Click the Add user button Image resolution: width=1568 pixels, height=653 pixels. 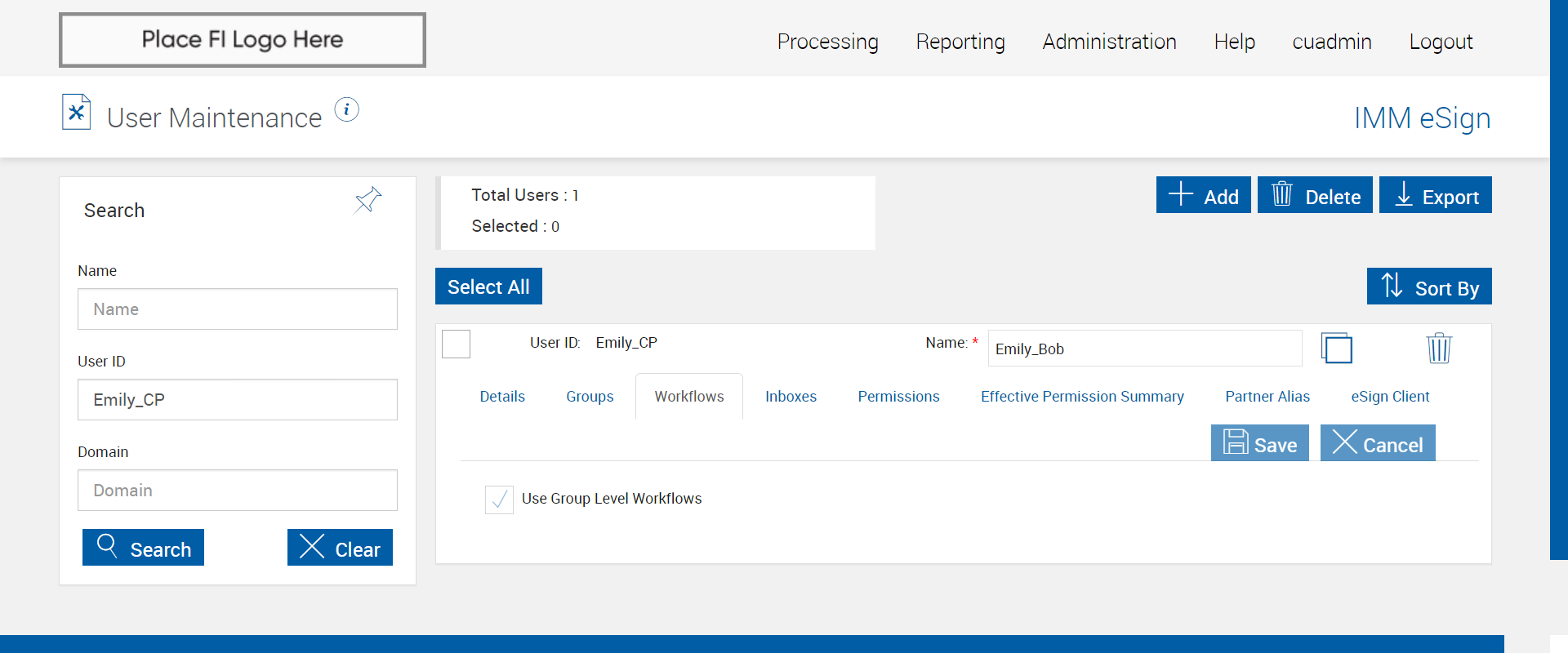[x=1203, y=195]
